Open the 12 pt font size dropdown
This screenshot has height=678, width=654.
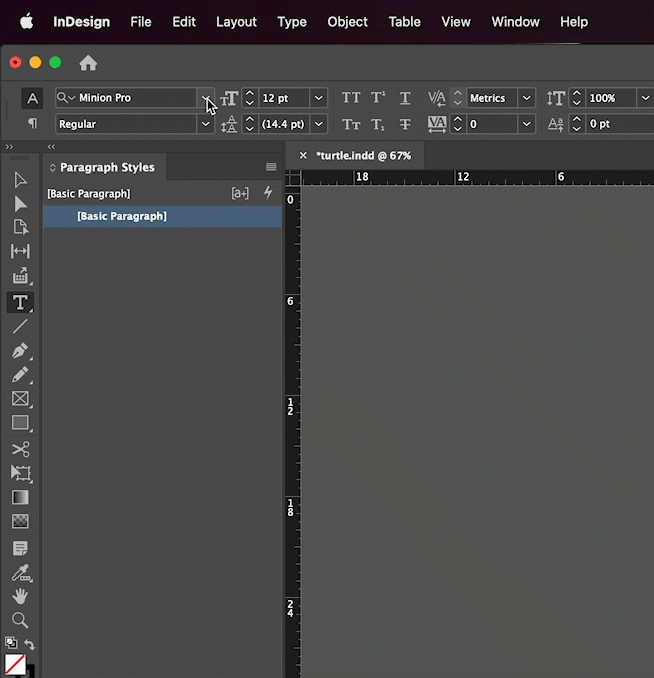(x=318, y=98)
